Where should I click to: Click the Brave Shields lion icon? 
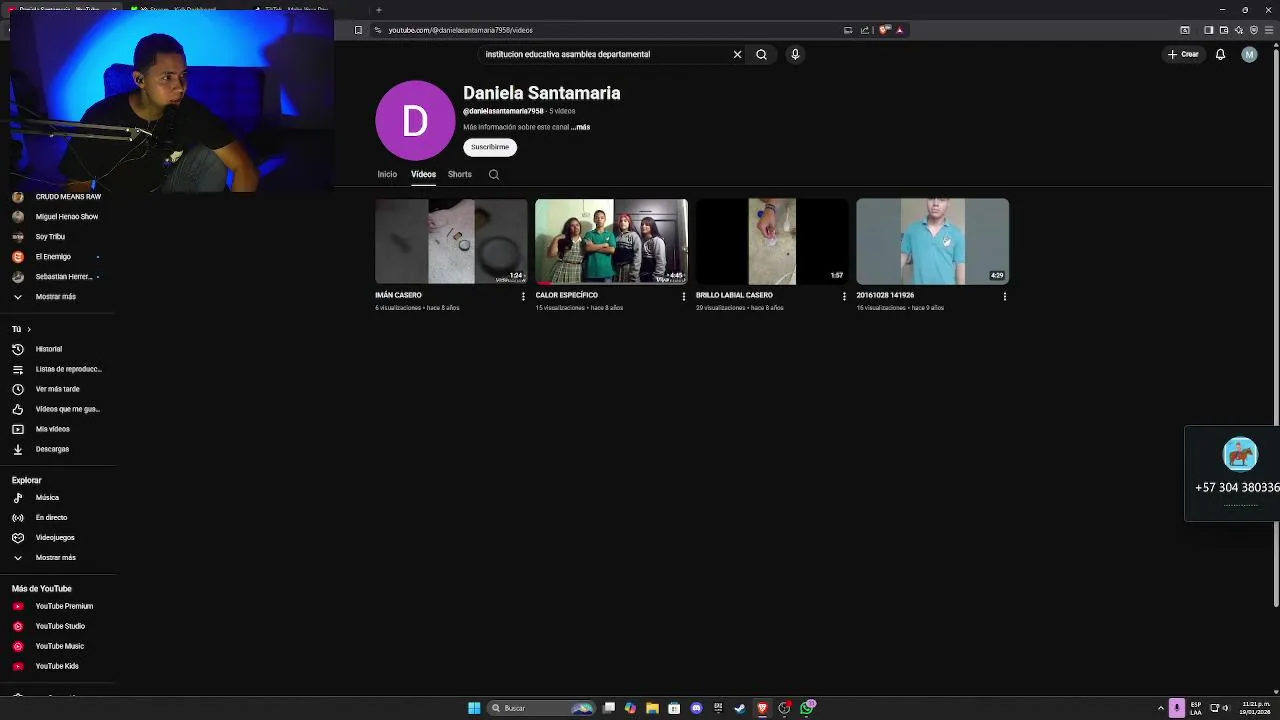point(884,30)
